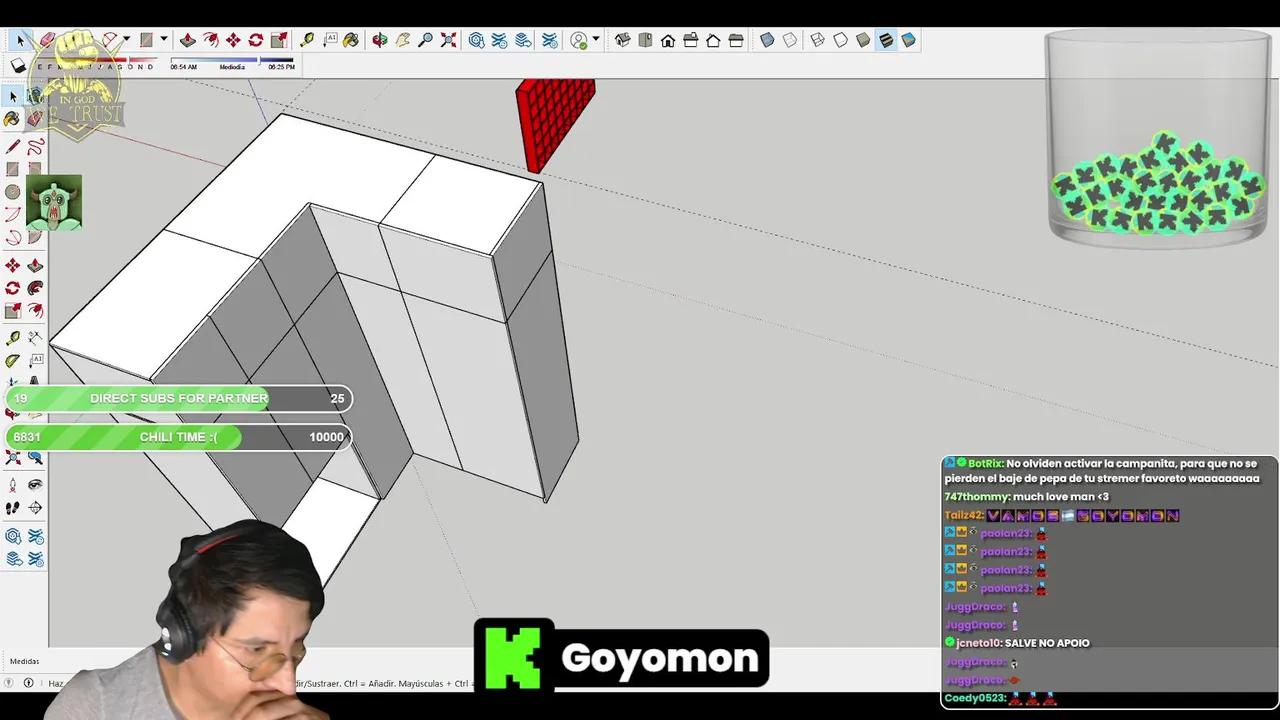Switch to Left view
This screenshot has width=1280, height=720.
click(x=736, y=40)
